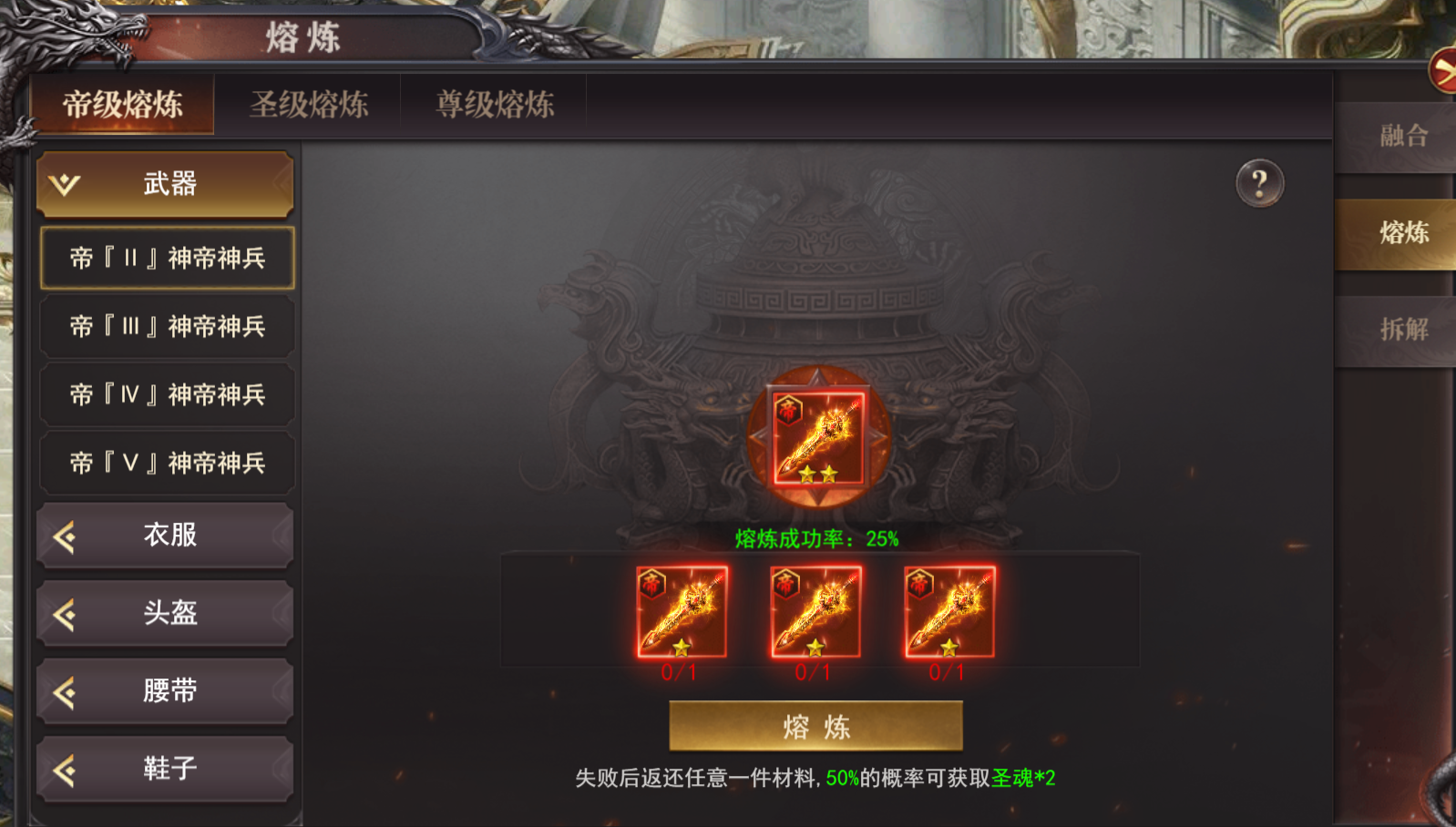Close the 熔炼 panel with the red arrow
Viewport: 1456px width, 827px height.
pyautogui.click(x=1442, y=71)
